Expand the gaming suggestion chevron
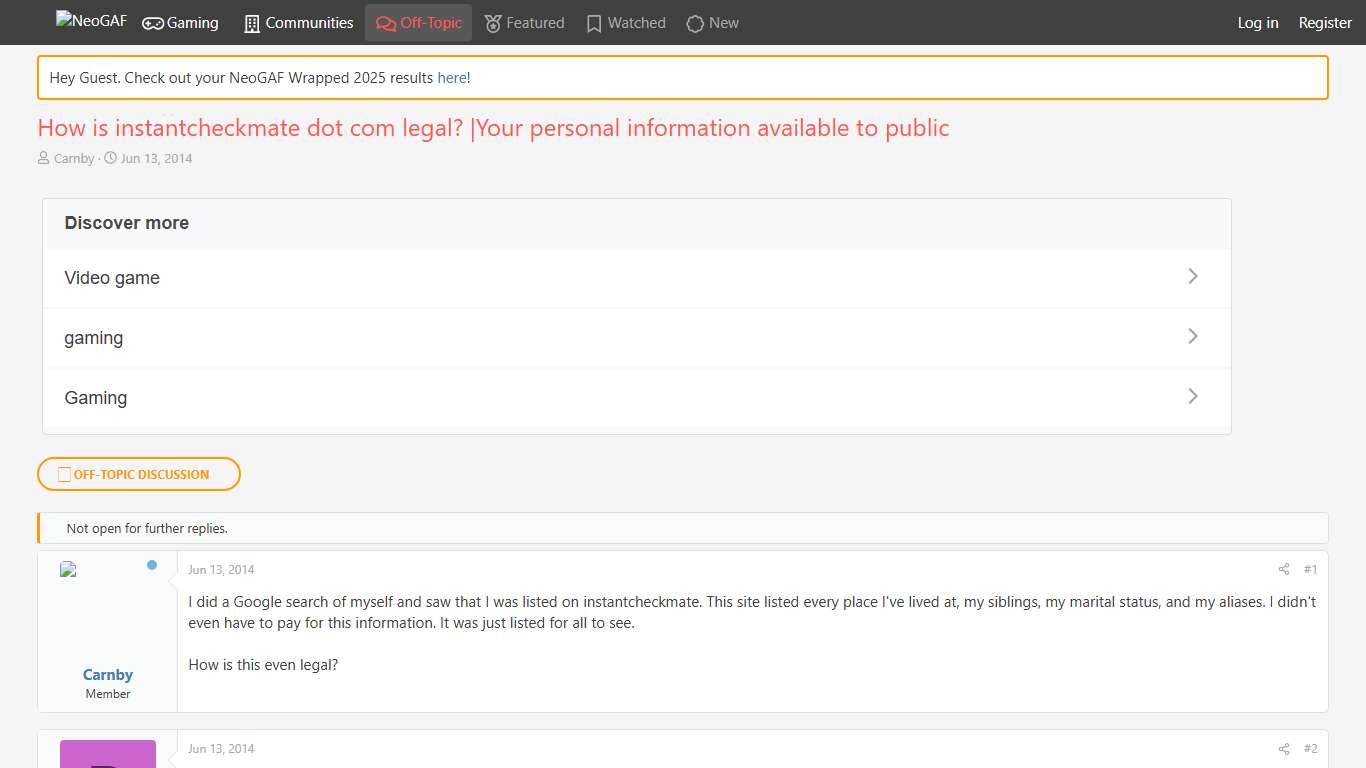 (1192, 336)
